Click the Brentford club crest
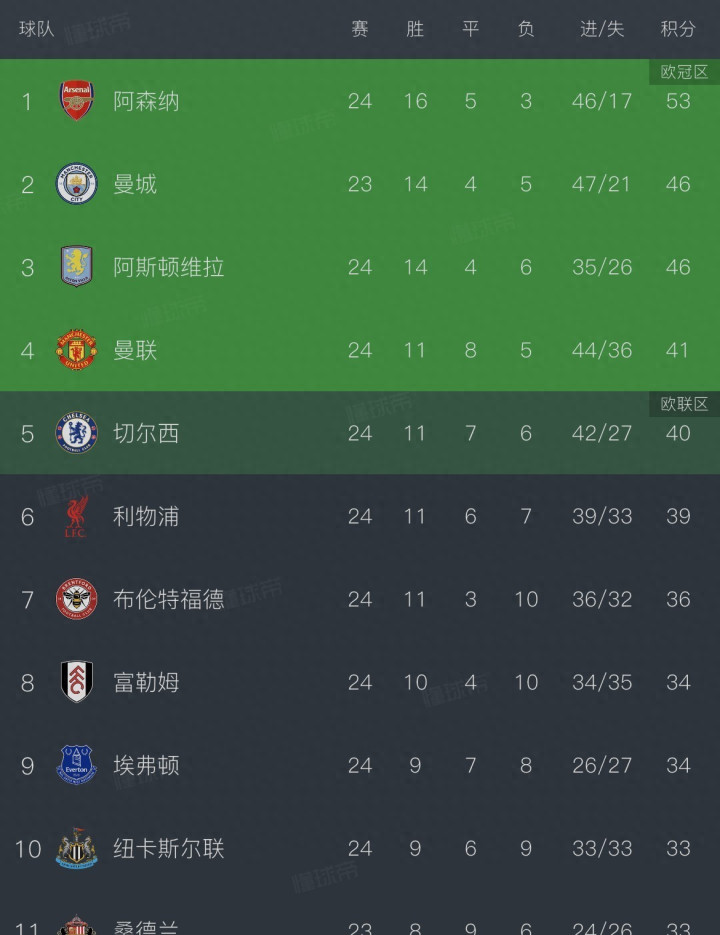 click(77, 599)
